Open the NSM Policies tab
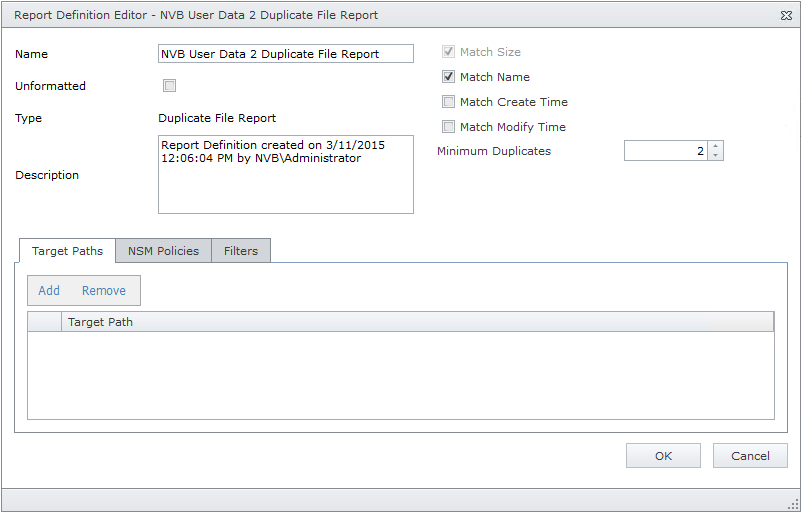Viewport: 803px width, 514px height. (x=163, y=251)
